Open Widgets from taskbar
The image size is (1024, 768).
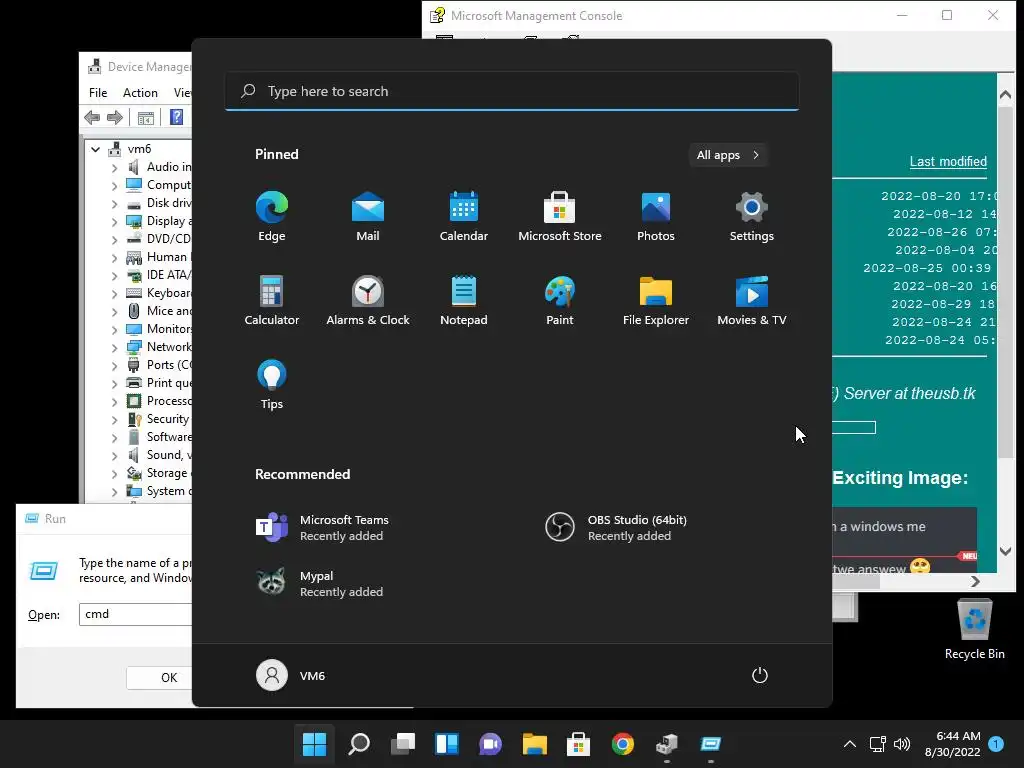447,744
